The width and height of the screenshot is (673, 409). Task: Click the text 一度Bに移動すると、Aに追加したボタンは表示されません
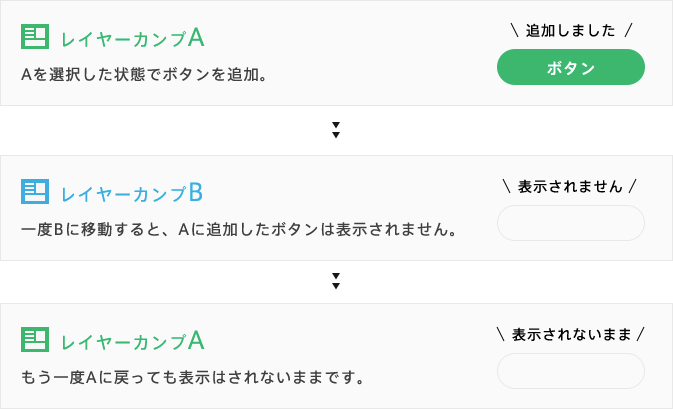point(239,230)
